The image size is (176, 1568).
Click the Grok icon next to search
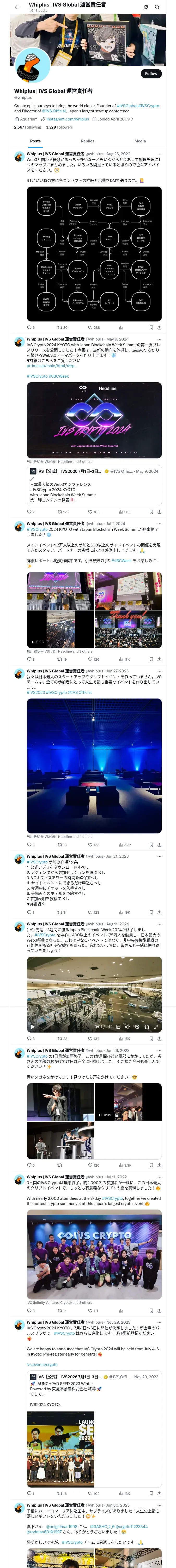click(x=146, y=7)
